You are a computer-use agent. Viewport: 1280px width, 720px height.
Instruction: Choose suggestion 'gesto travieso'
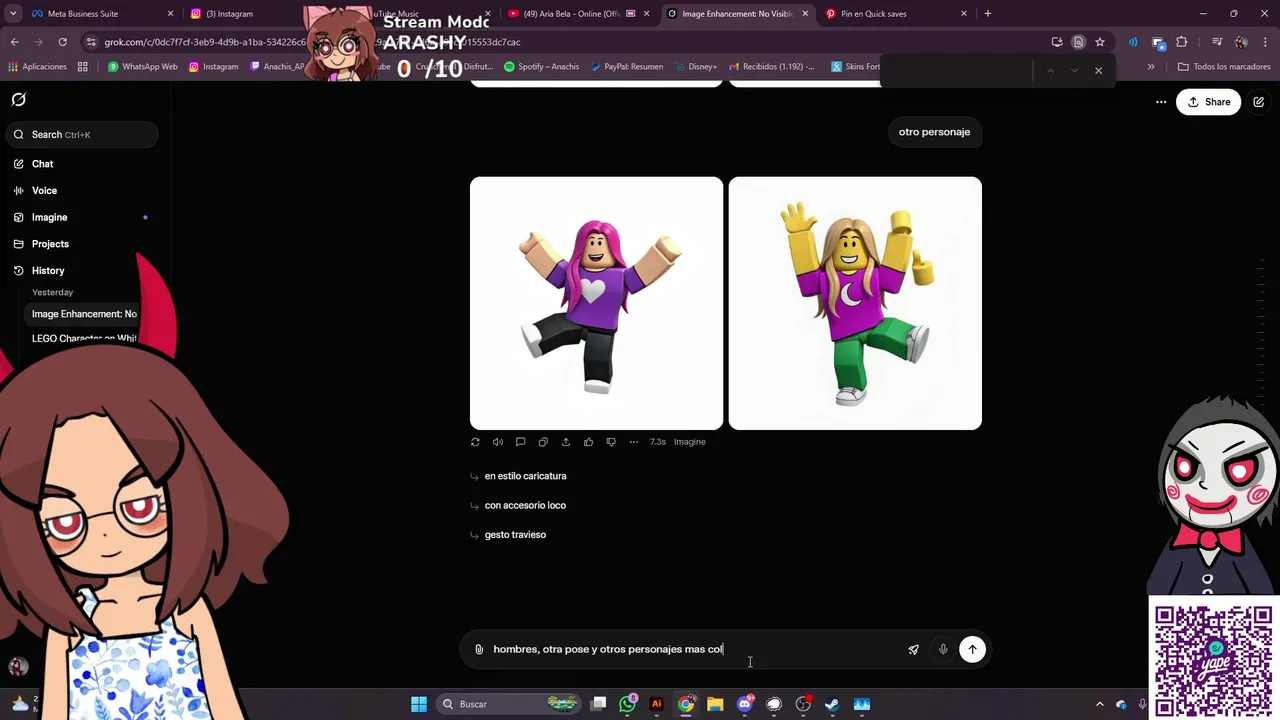point(515,535)
